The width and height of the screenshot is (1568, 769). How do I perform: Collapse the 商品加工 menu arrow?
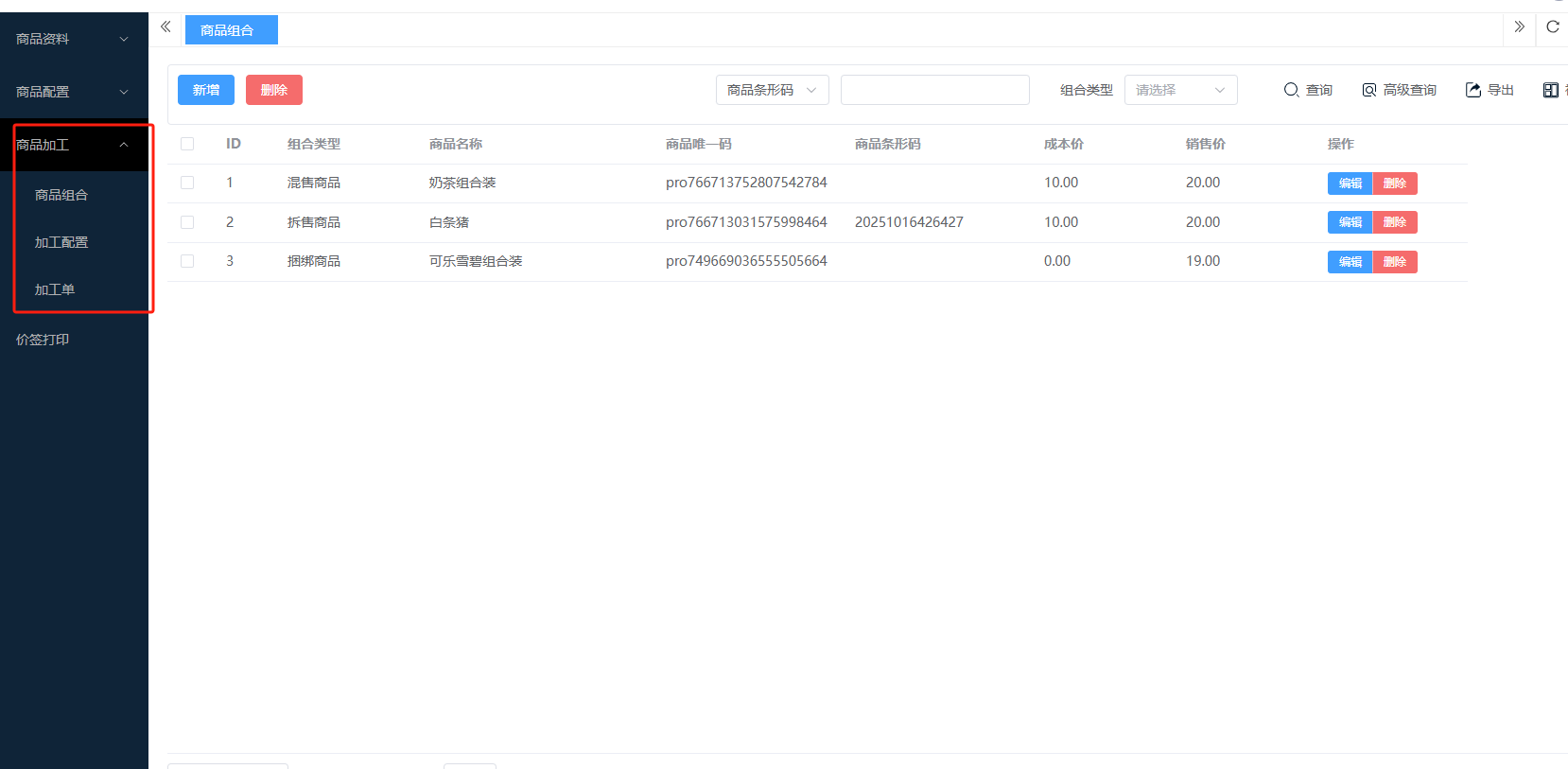click(124, 145)
